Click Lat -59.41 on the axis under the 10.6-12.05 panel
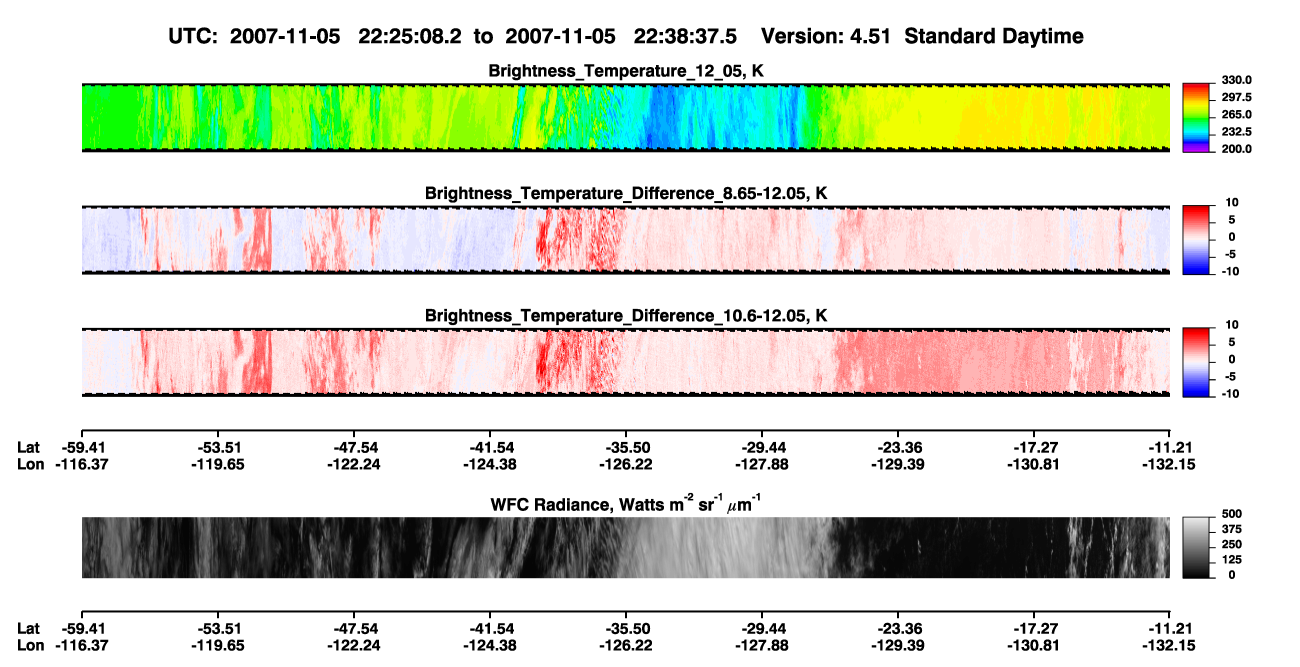1300x667 pixels. 81,448
